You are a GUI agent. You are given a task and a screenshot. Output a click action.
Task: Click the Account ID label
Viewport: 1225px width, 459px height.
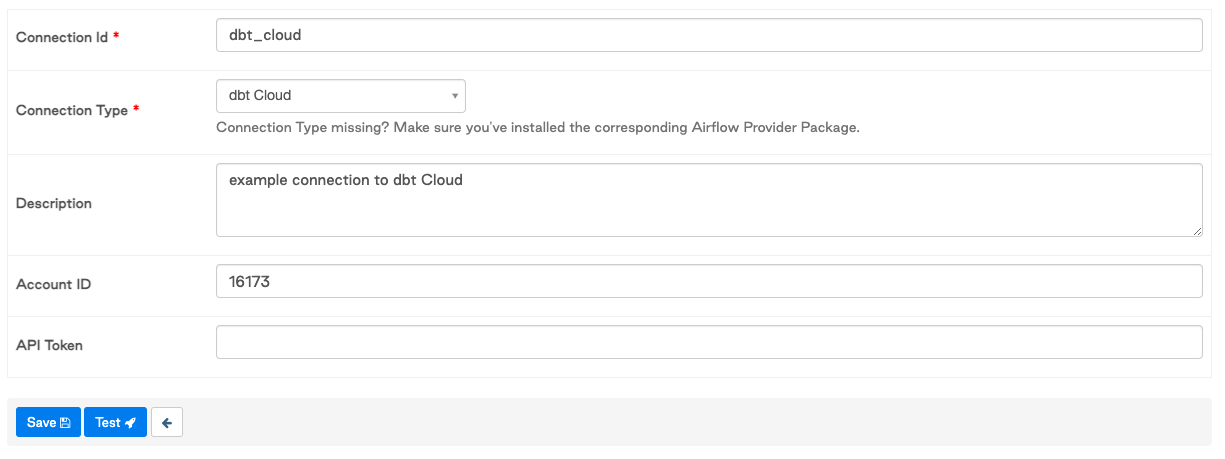[54, 285]
